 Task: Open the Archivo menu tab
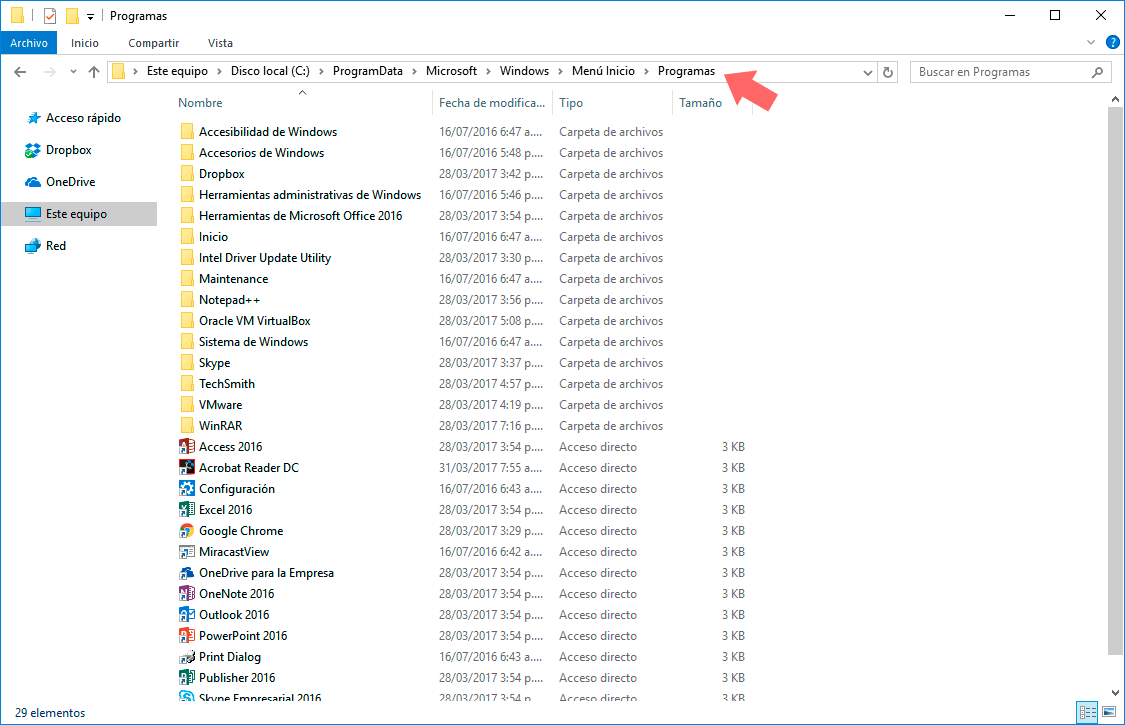point(29,43)
